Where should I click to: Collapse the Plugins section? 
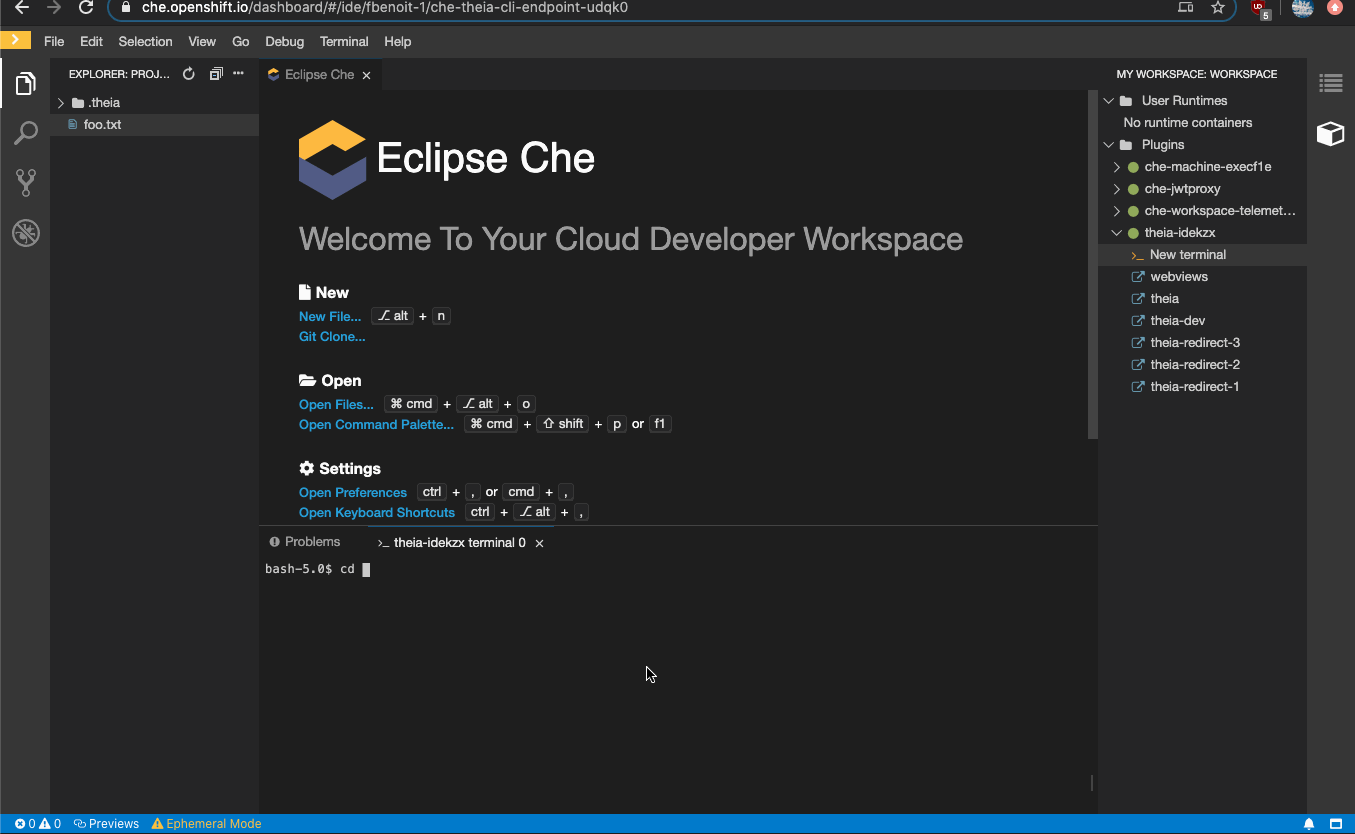[1108, 145]
